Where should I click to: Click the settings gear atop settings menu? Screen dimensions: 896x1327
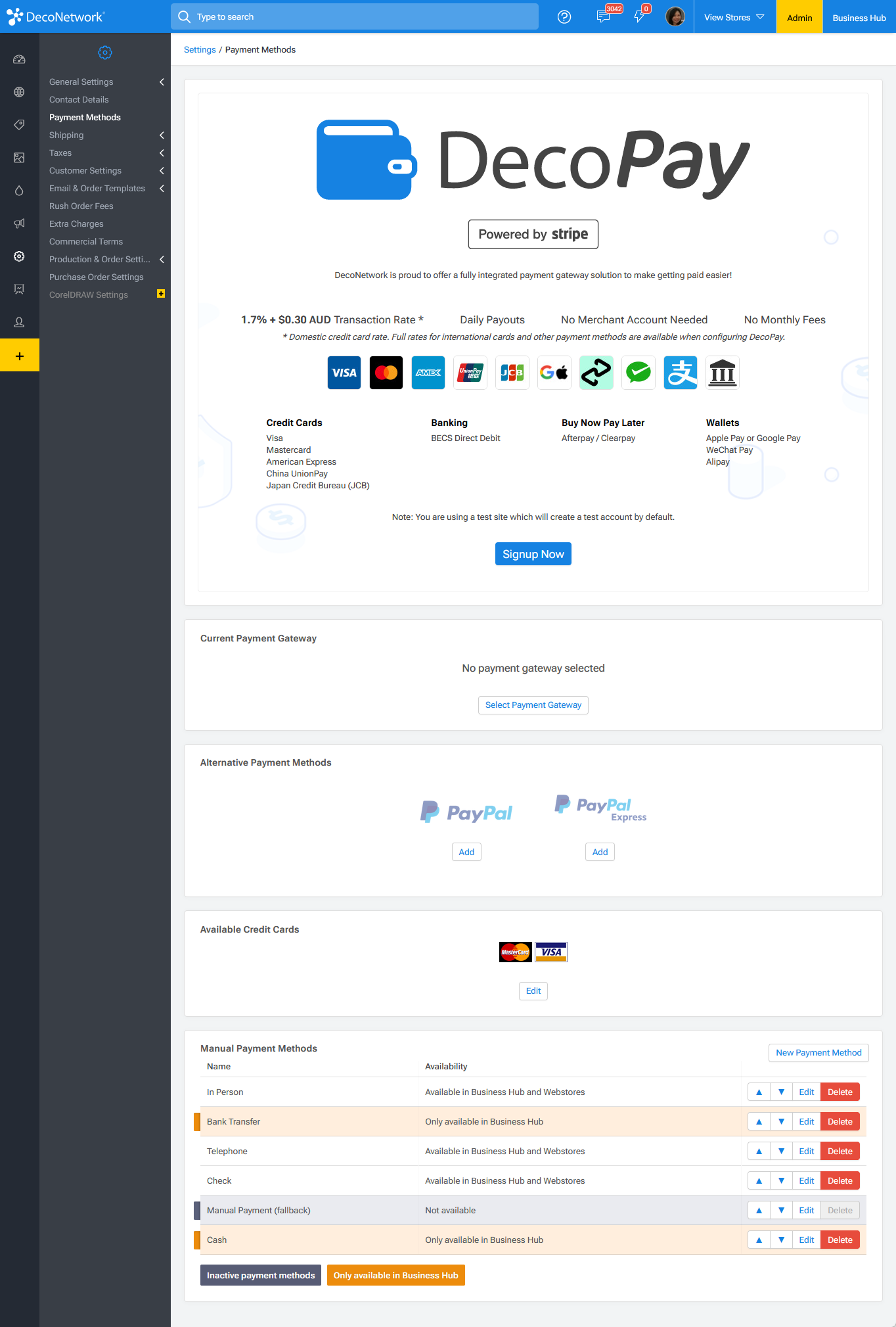105,53
